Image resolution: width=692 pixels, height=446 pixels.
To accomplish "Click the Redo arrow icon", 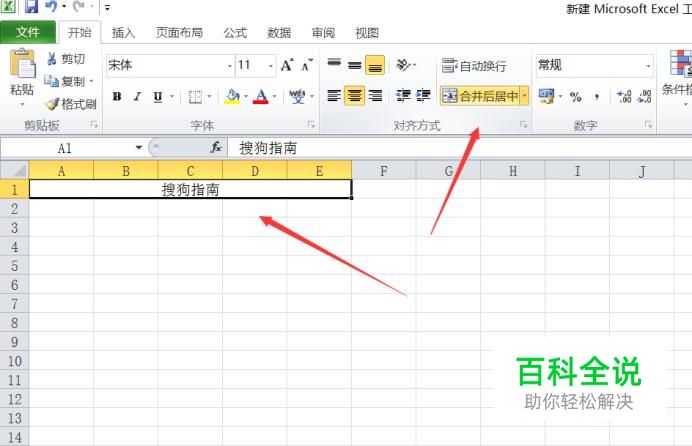I will (x=79, y=6).
